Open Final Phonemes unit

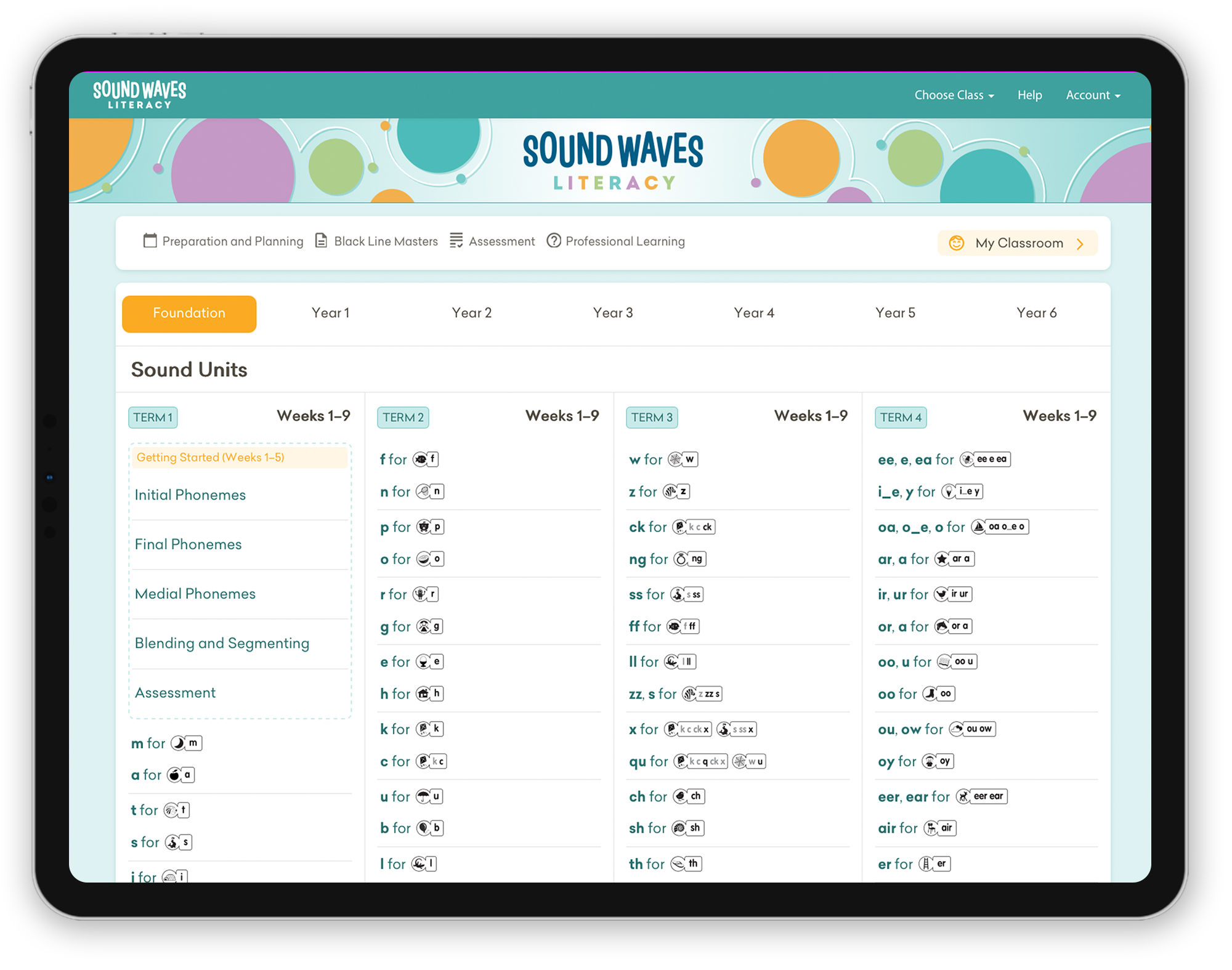188,544
